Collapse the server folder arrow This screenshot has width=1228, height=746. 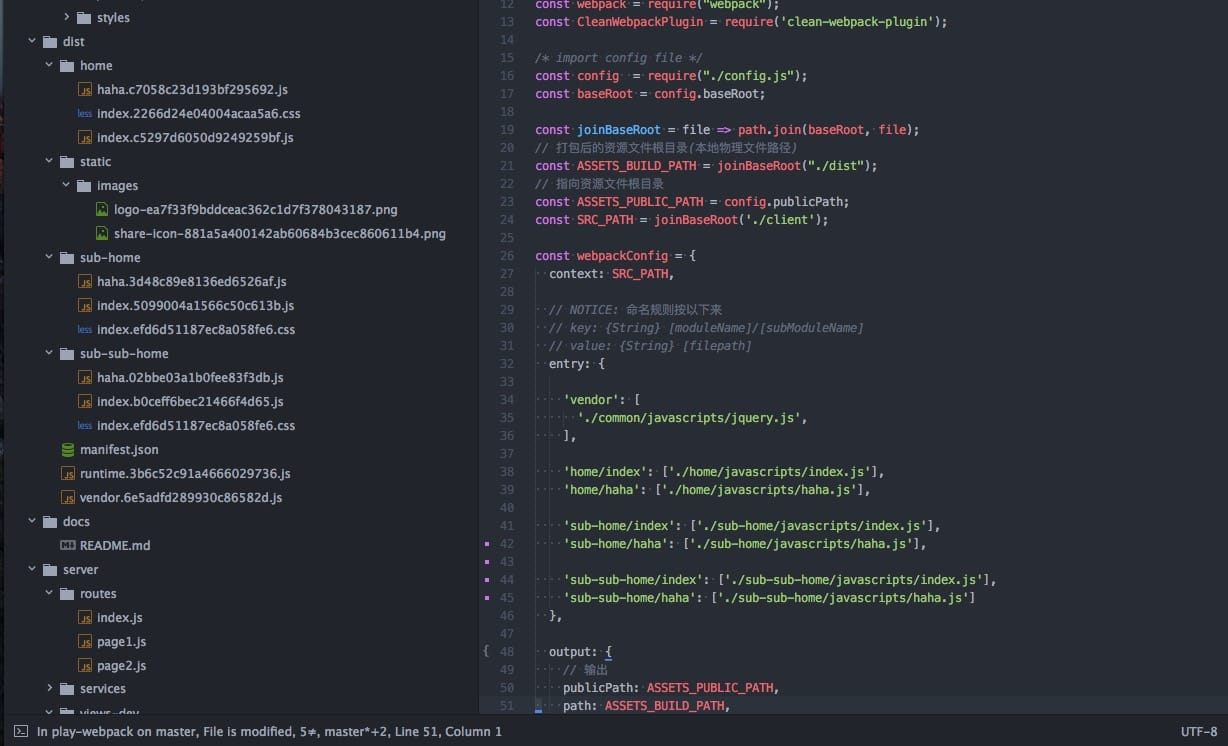pyautogui.click(x=33, y=570)
